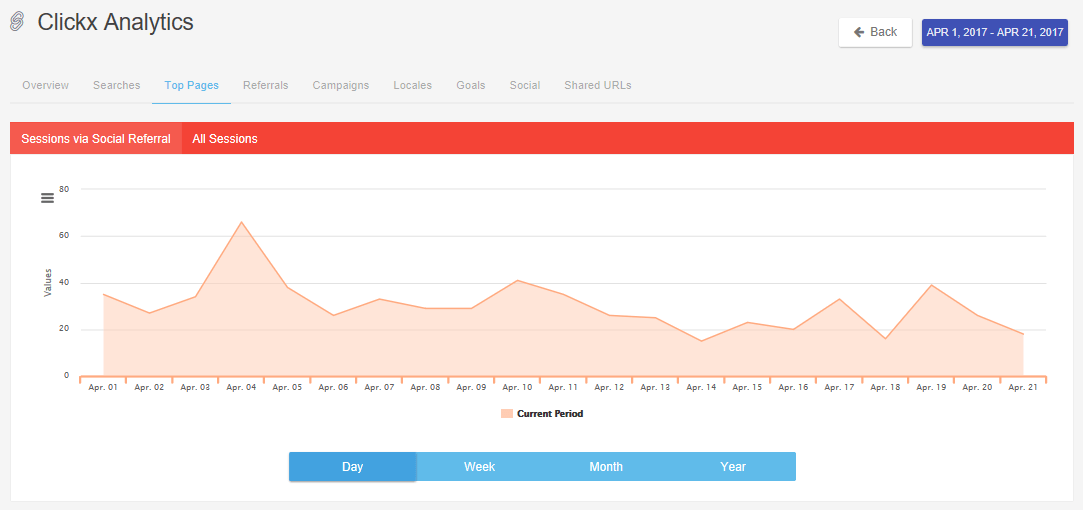Click the 80 y-axis value label
This screenshot has width=1083, height=510.
tap(65, 189)
